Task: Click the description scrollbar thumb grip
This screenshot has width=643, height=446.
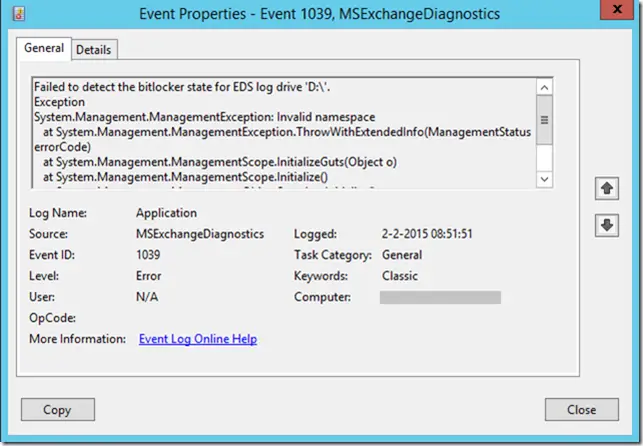Action: (x=544, y=120)
